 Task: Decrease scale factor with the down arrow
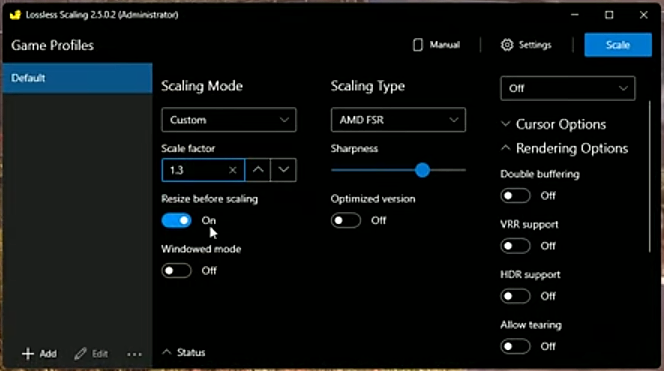point(283,170)
